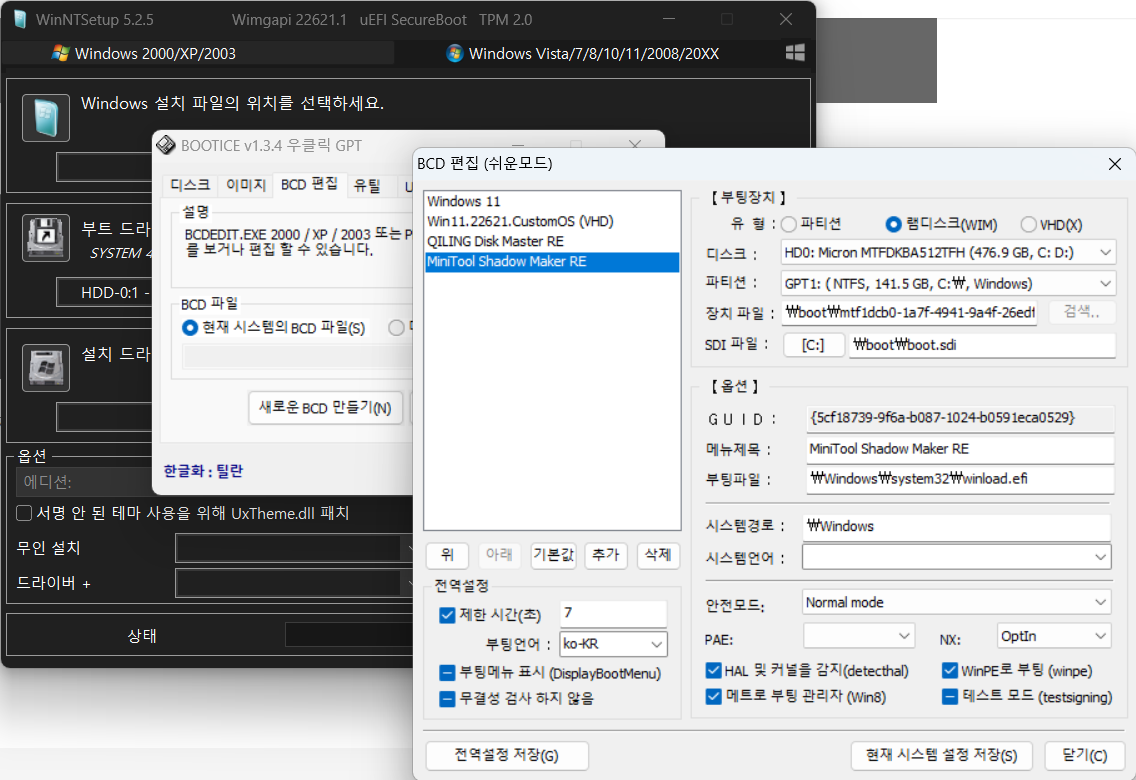This screenshot has width=1136, height=780.
Task: Open the NX OptIn dropdown
Action: (x=1053, y=636)
